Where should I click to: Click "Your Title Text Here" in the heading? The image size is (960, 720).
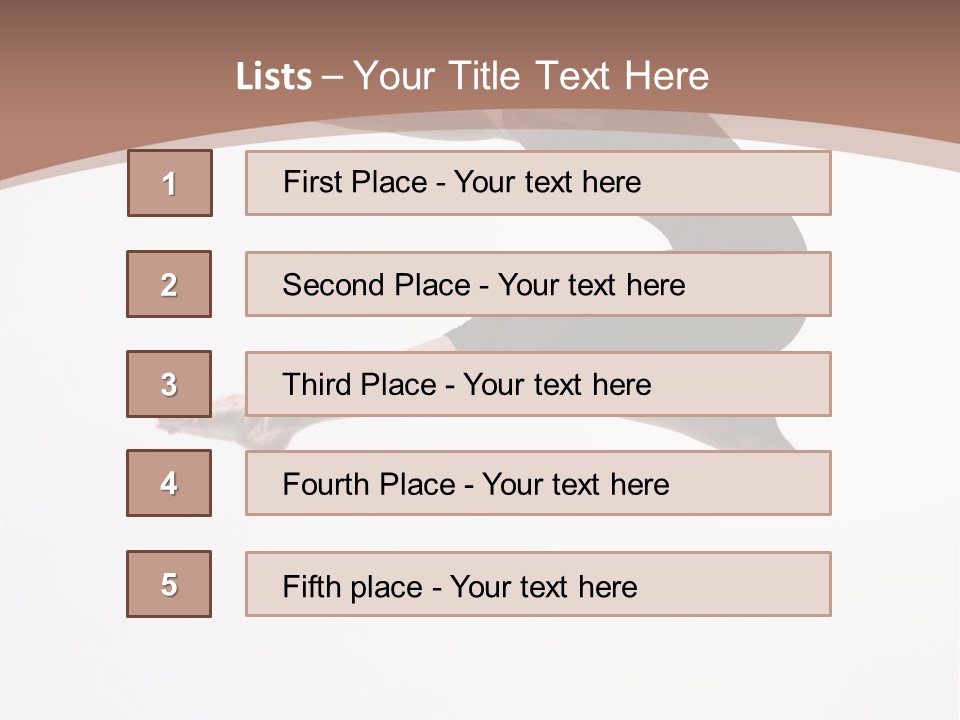tap(531, 76)
